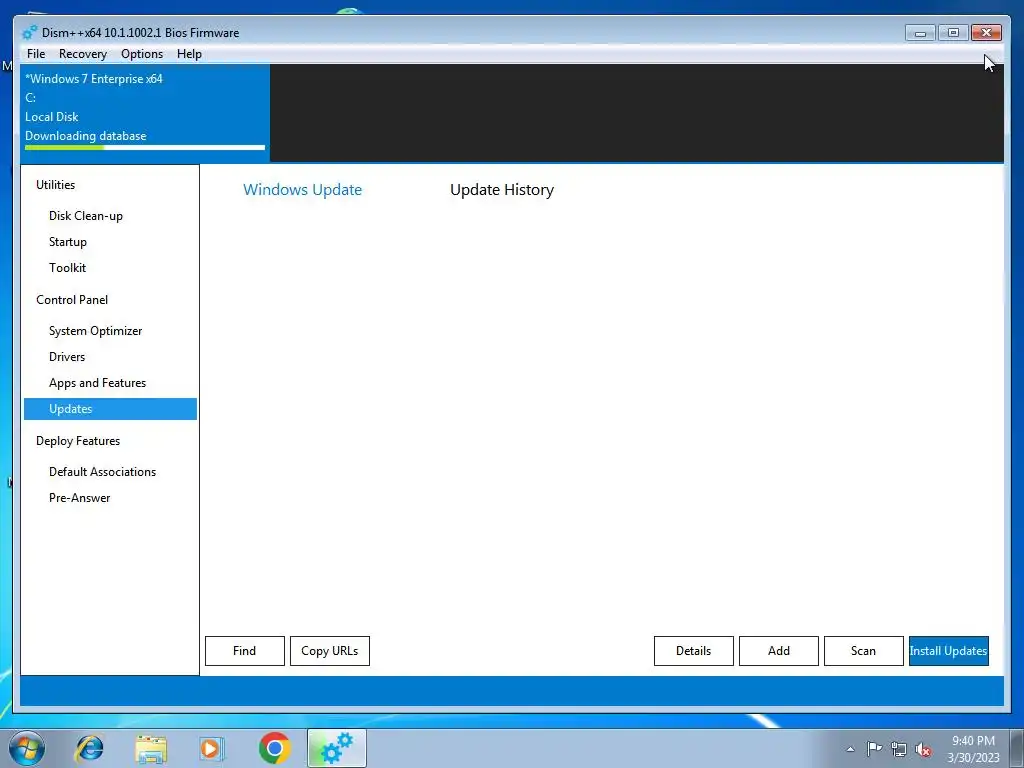Switch to the Windows Update tab
The image size is (1024, 768).
tap(302, 189)
